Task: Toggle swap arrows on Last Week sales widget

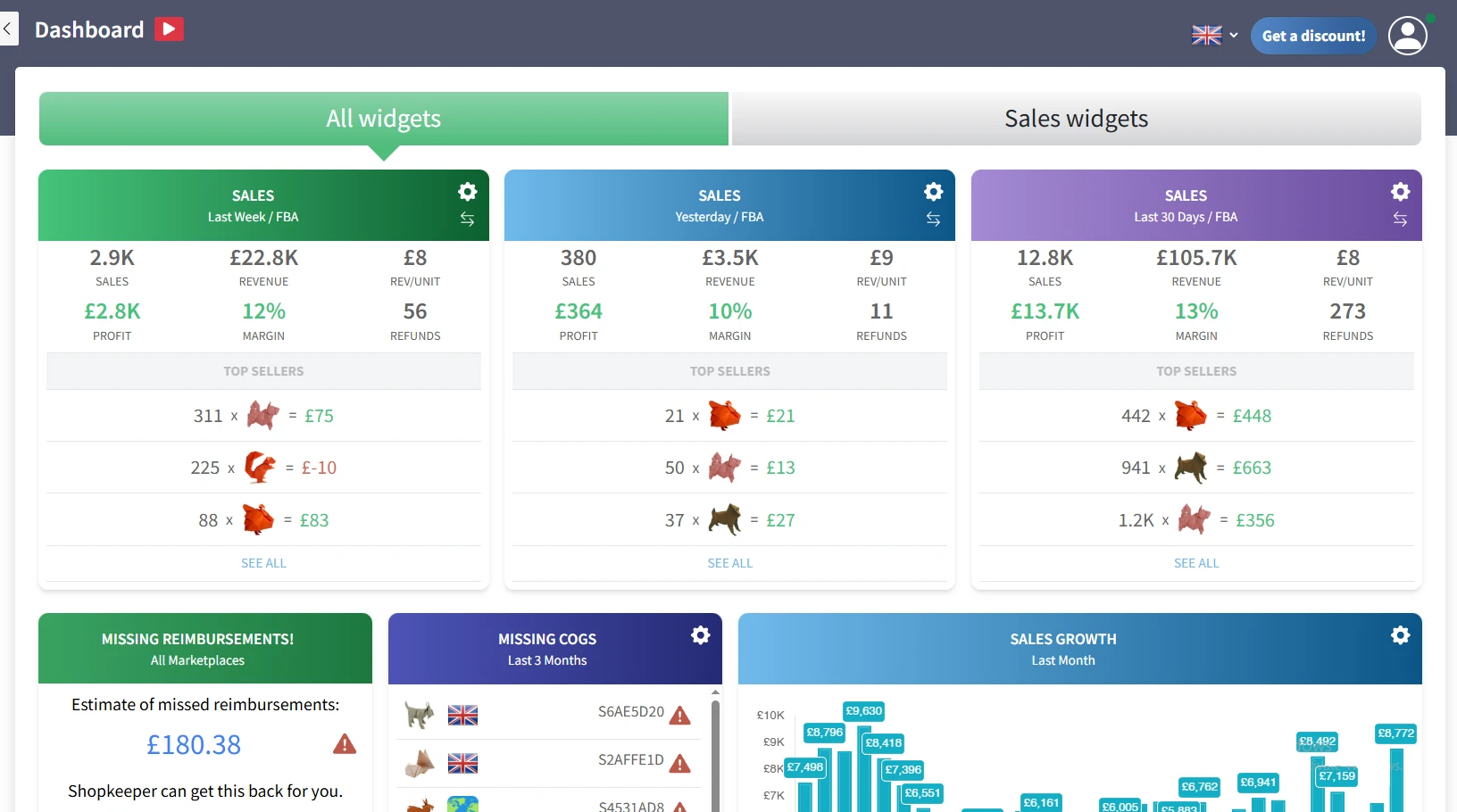Action: tap(467, 220)
